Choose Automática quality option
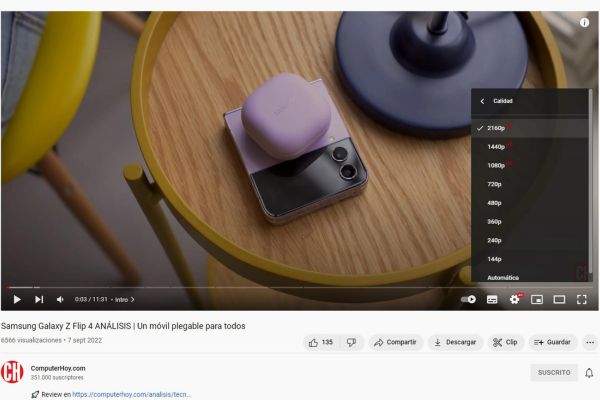 [530, 277]
